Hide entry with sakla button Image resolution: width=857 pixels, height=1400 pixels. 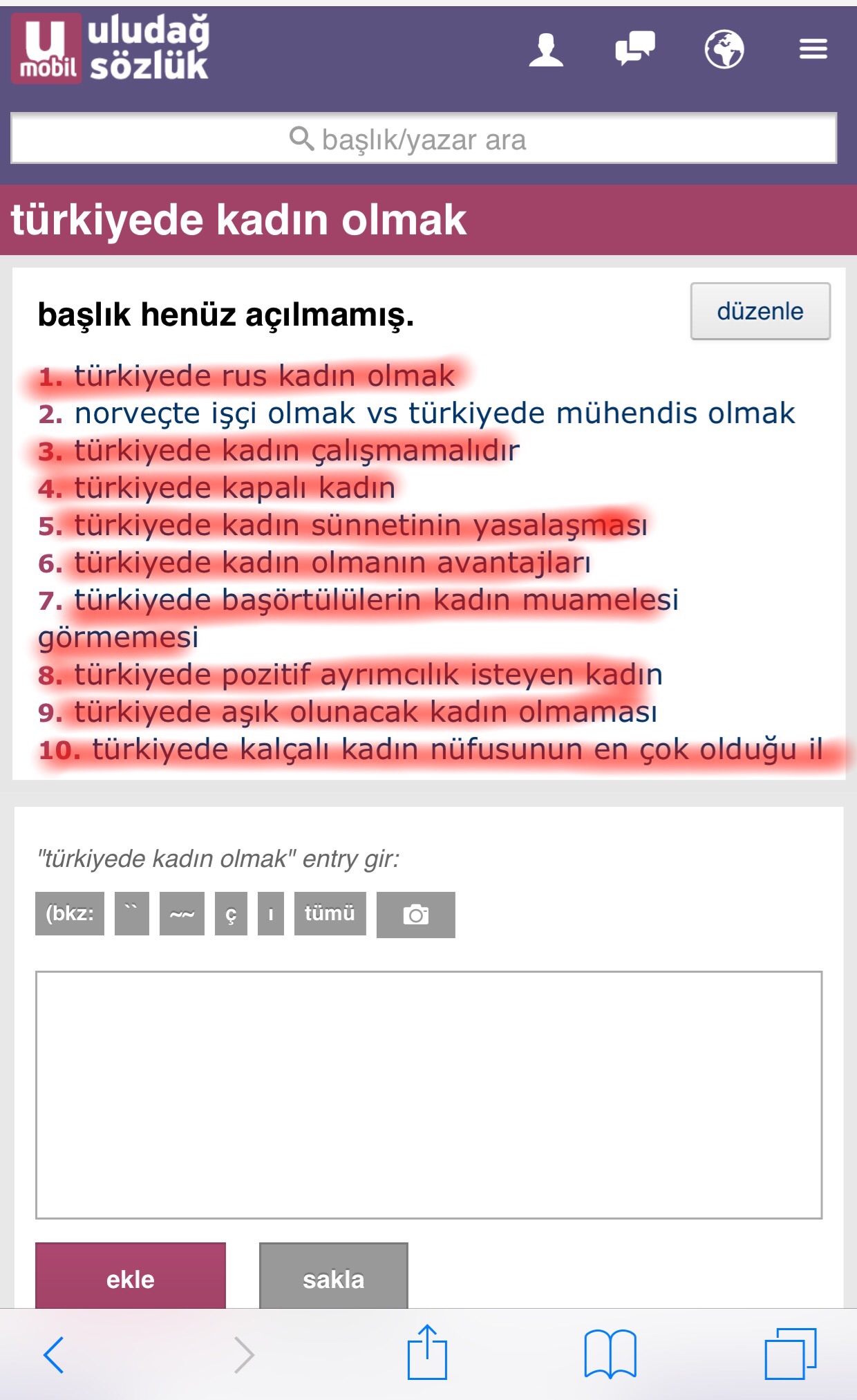click(333, 1276)
